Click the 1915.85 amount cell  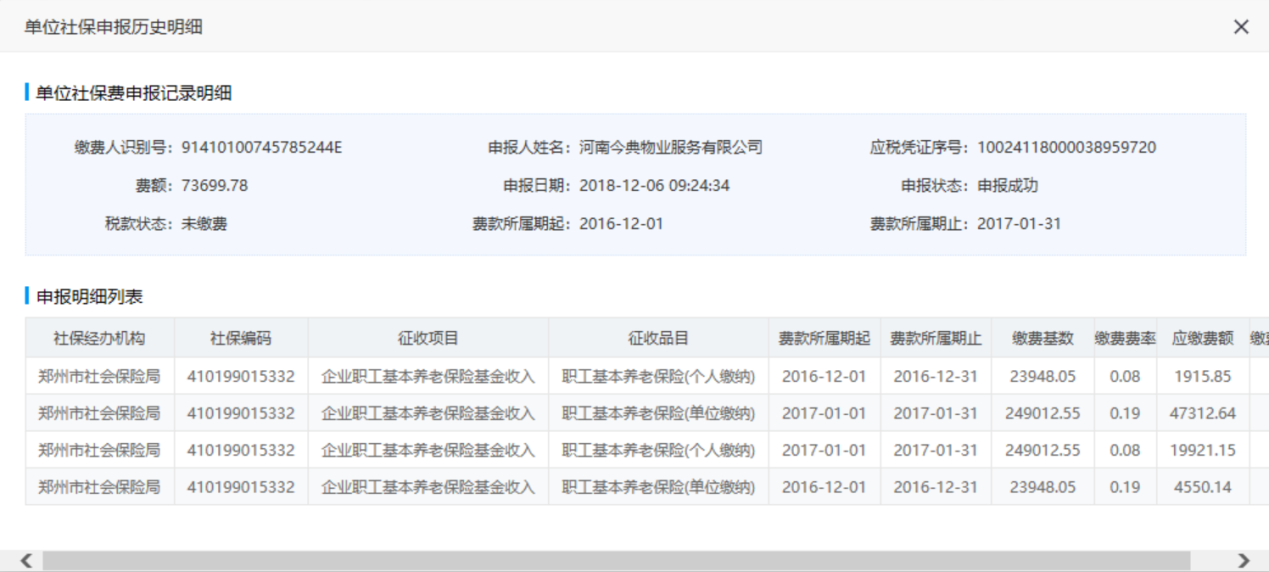[1202, 377]
